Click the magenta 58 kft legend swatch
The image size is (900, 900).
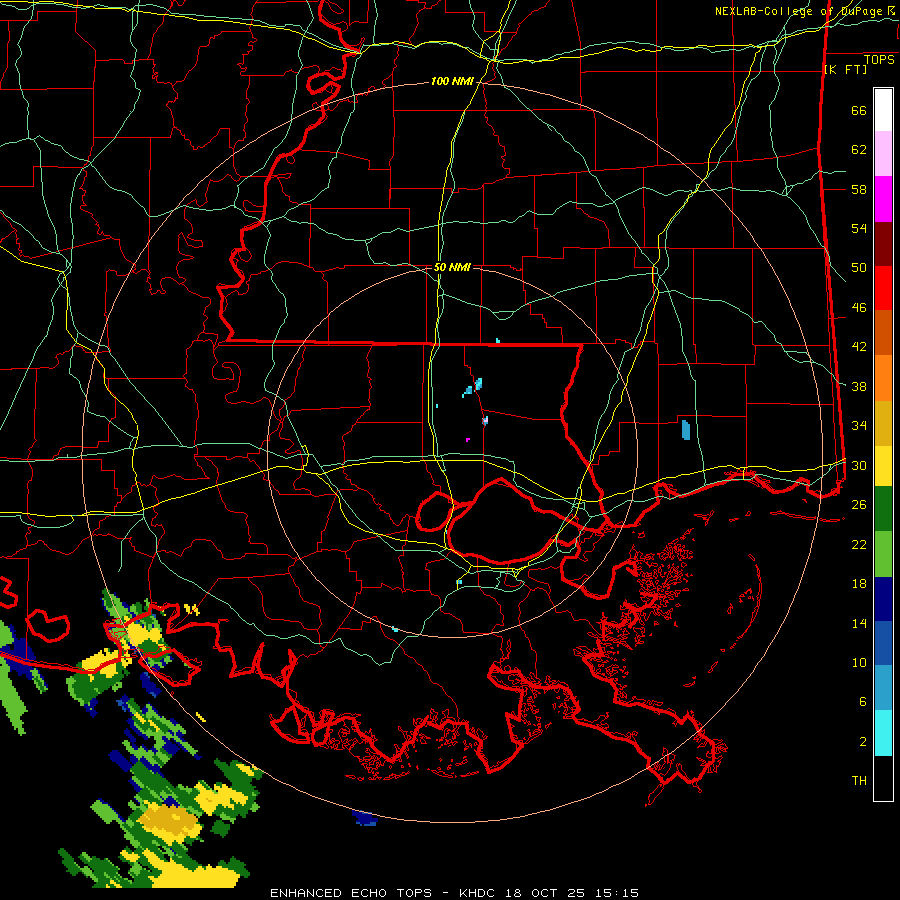[x=883, y=199]
